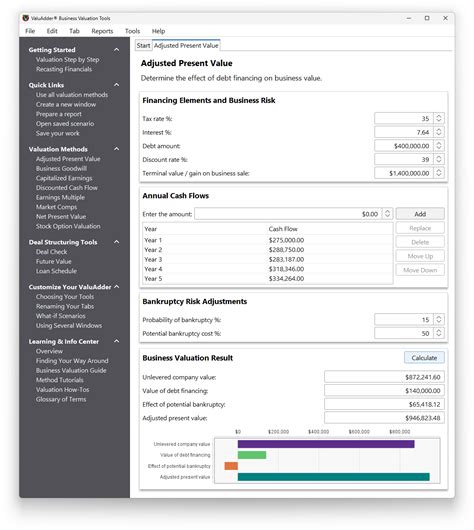Click Create a new window
This screenshot has width=474, height=530.
tap(66, 104)
